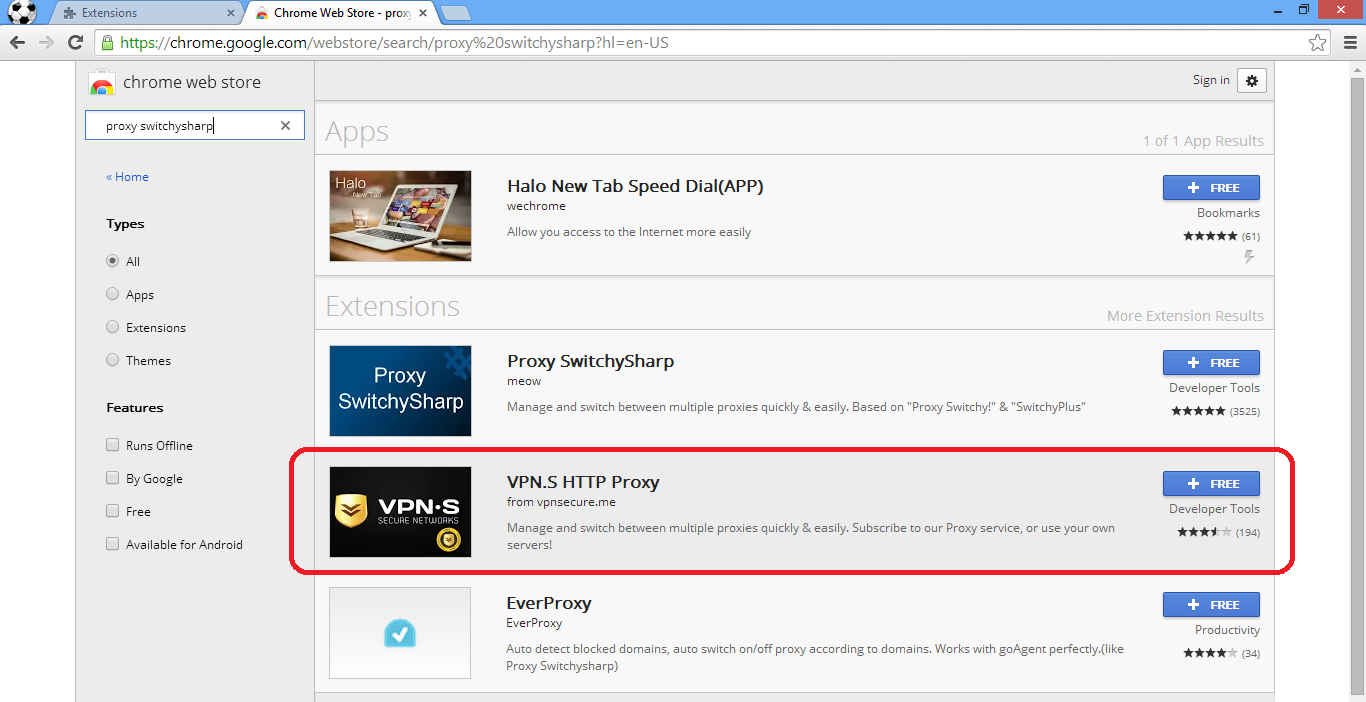
Task: Check Available for Android filter
Action: pos(112,544)
